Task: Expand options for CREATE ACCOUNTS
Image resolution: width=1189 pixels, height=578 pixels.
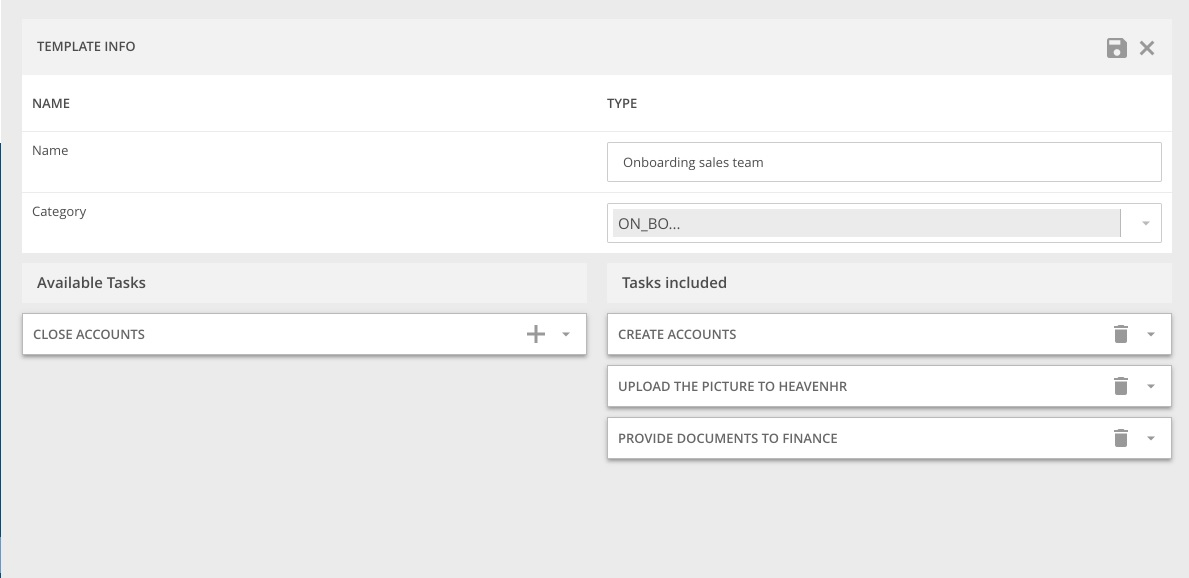Action: tap(1150, 334)
